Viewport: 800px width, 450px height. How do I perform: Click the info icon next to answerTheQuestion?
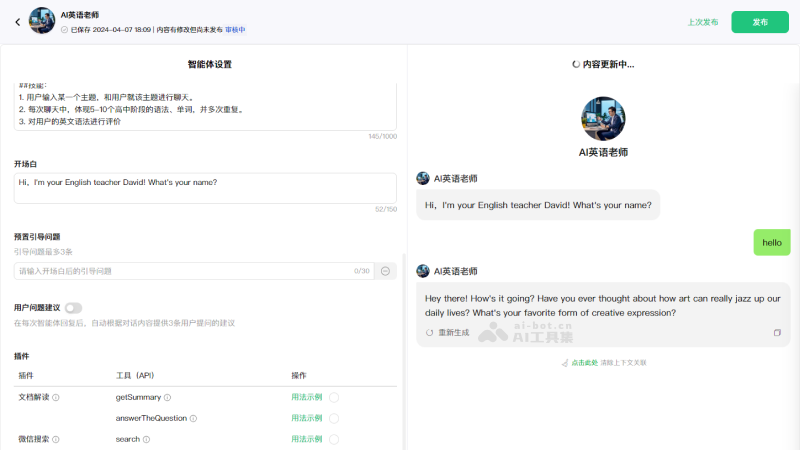tap(193, 419)
